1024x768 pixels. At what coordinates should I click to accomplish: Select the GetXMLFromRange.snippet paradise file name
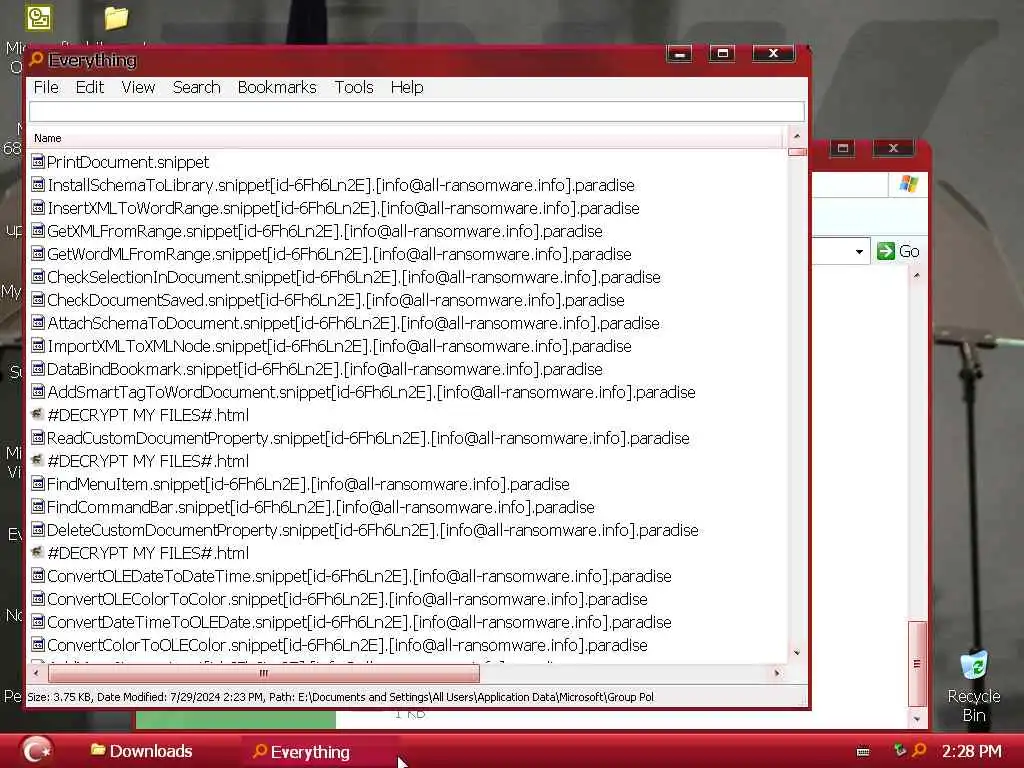pyautogui.click(x=325, y=231)
